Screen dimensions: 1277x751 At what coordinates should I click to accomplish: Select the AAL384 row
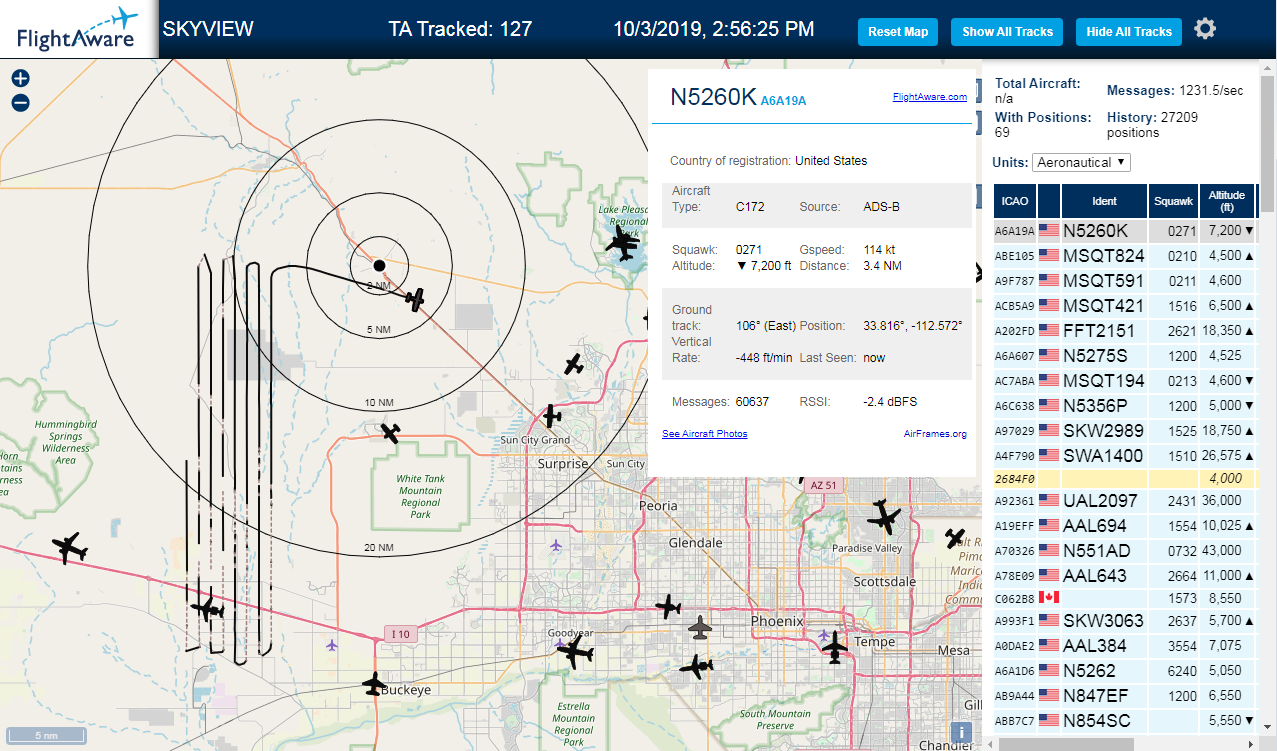click(x=1126, y=645)
